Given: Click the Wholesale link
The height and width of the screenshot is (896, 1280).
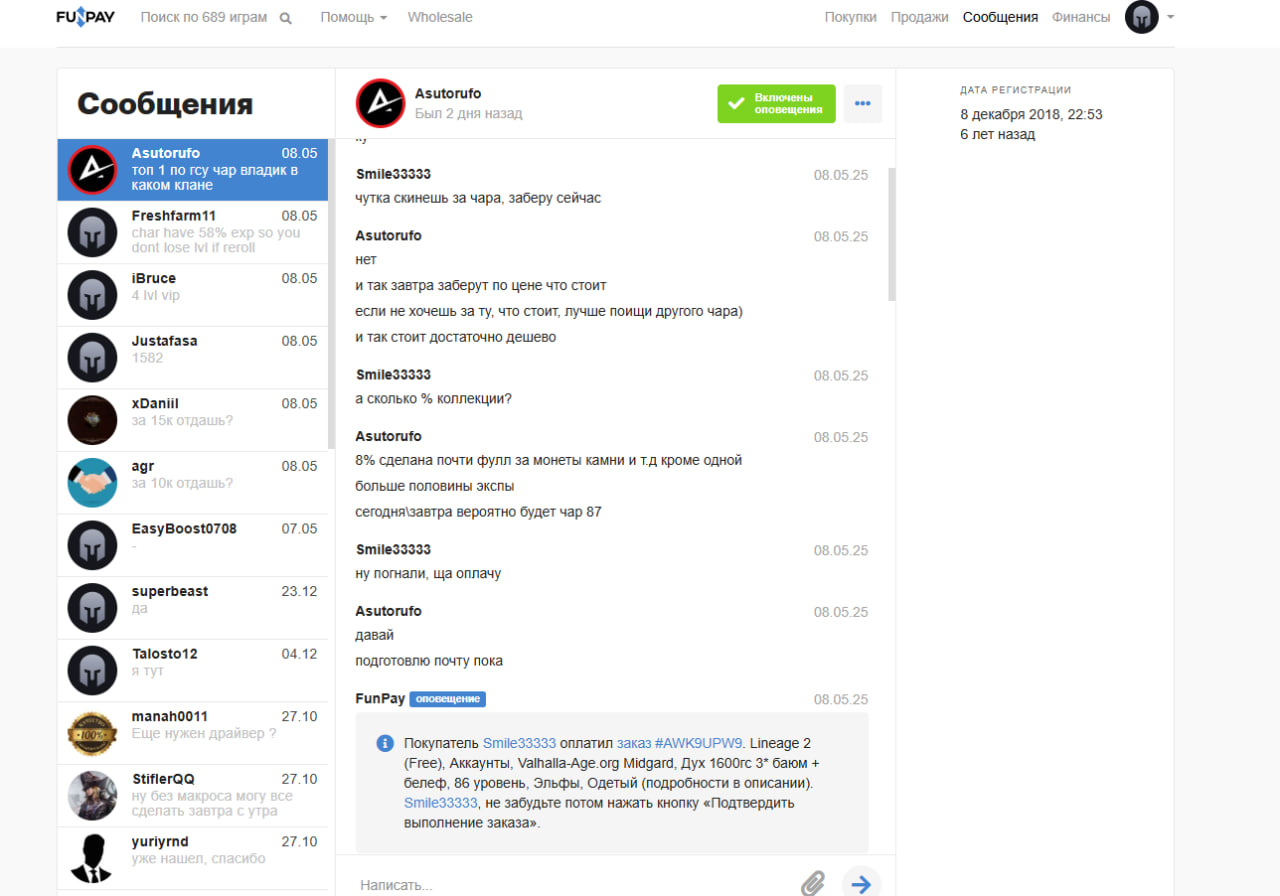Looking at the screenshot, I should coord(440,17).
